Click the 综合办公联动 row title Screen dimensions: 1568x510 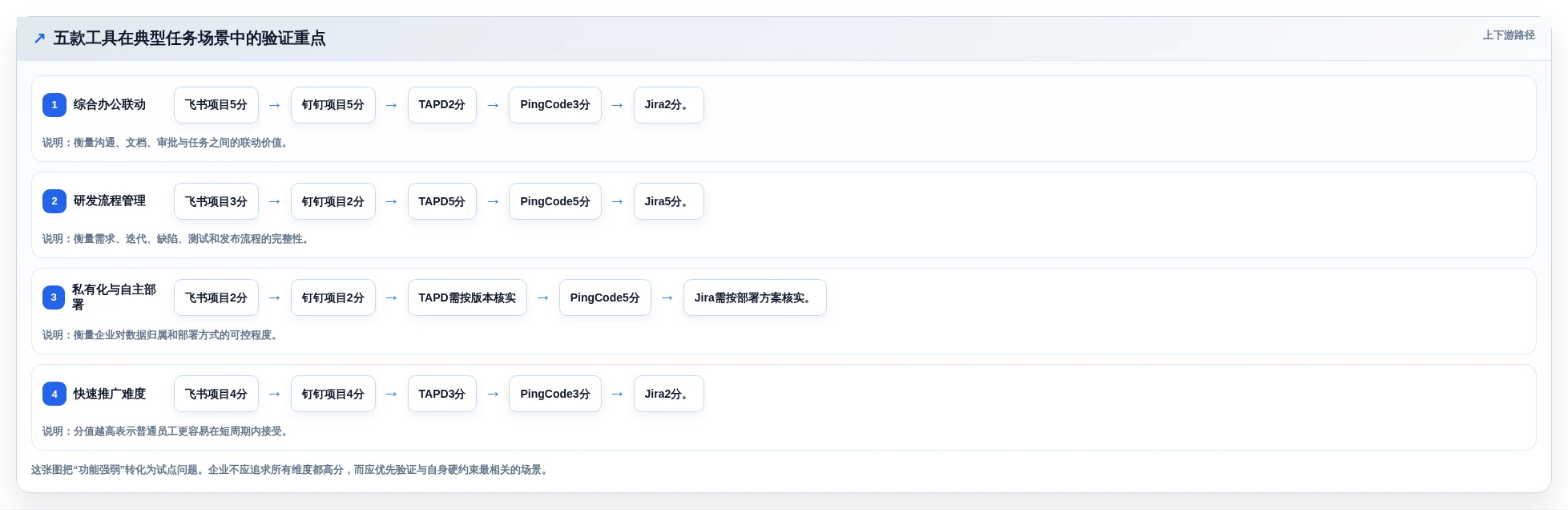pos(110,104)
